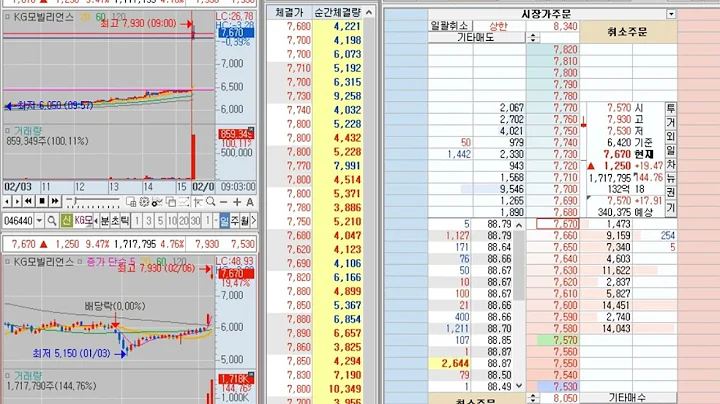This screenshot has height=404, width=720.
Task: Click the top 취소주문 button
Action: click(x=628, y=32)
